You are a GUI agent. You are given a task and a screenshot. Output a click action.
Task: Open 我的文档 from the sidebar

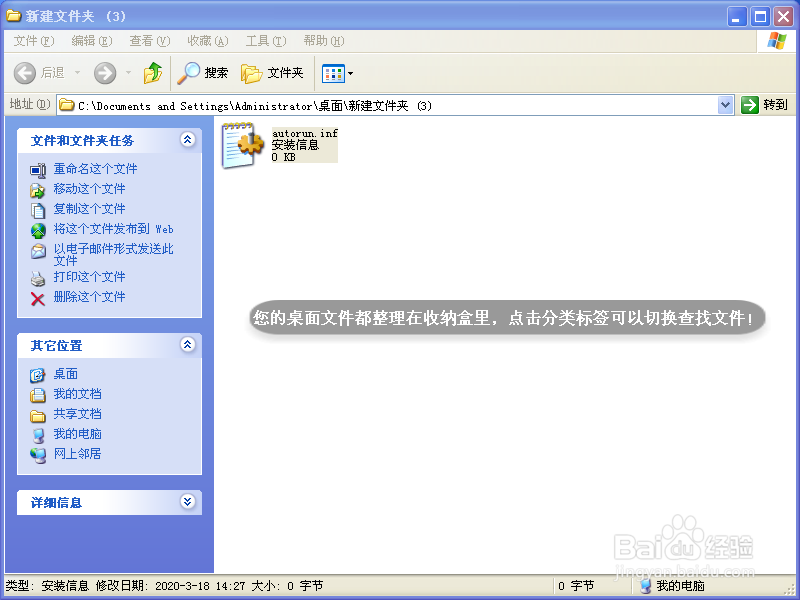[77, 394]
